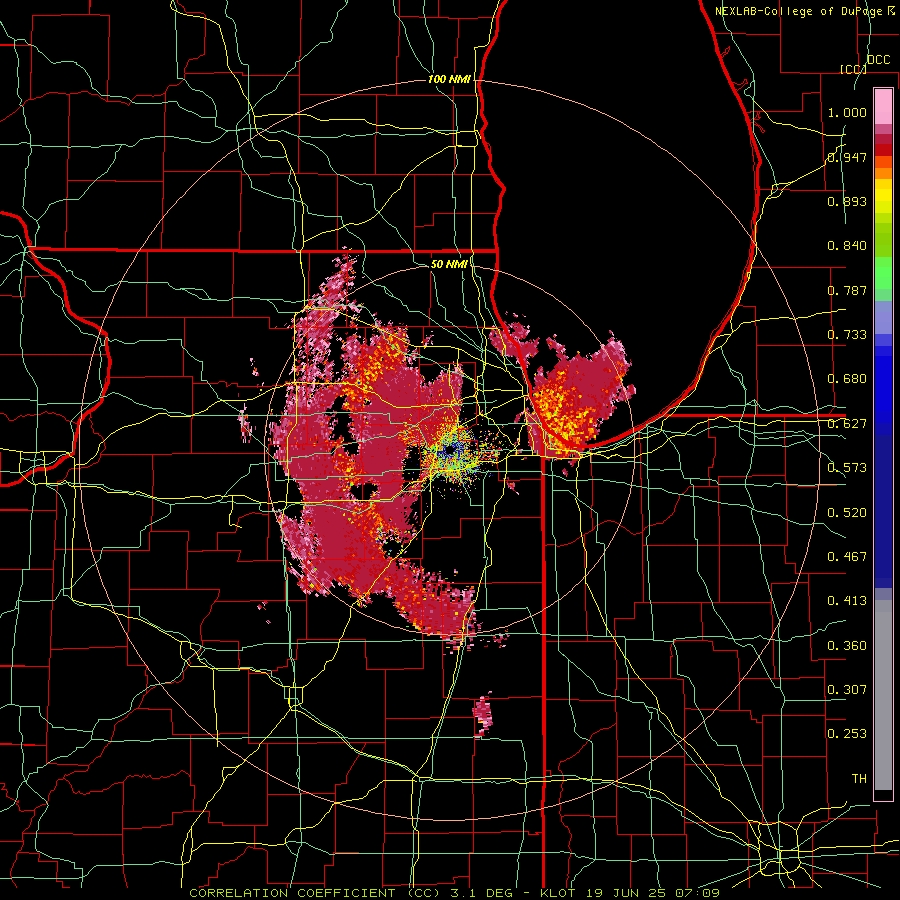Click the 0.840 scale value
Viewport: 900px width, 900px height.
847,246
